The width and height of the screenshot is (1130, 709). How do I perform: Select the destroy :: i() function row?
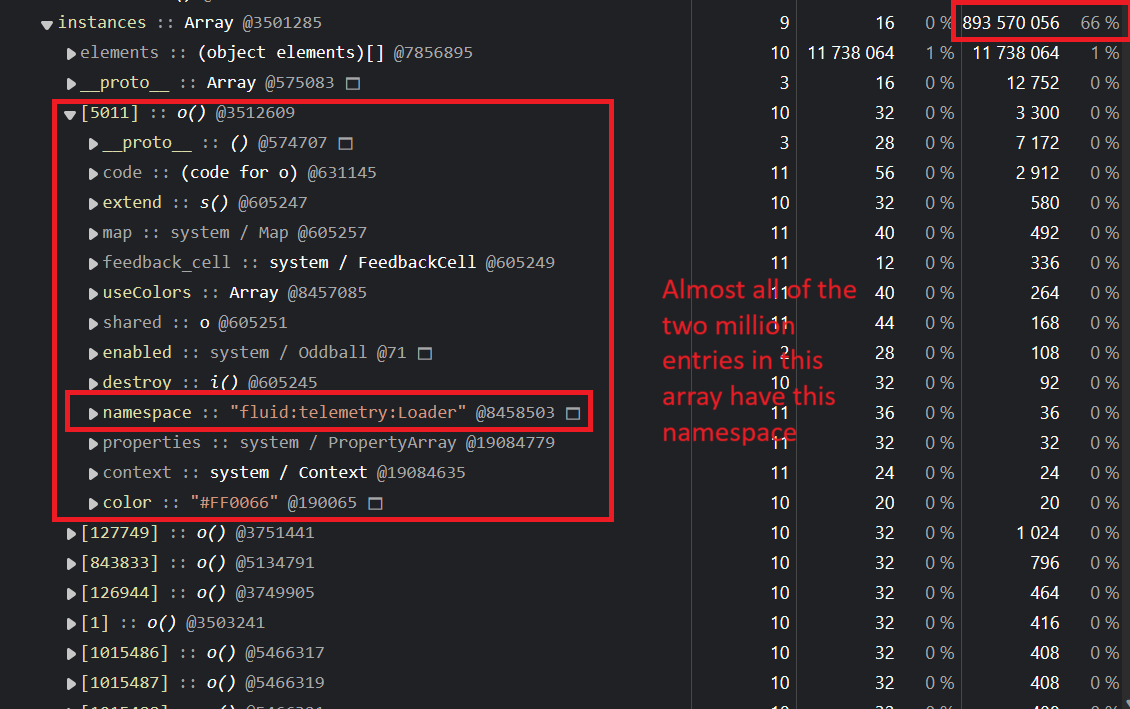160,382
